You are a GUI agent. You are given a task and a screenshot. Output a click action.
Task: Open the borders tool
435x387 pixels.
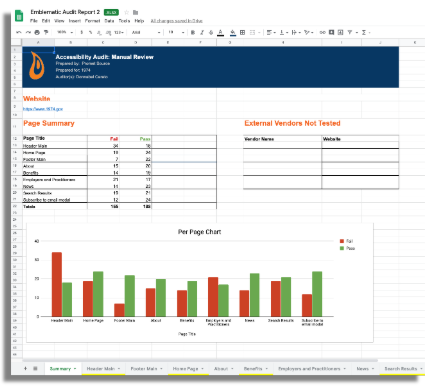click(242, 32)
